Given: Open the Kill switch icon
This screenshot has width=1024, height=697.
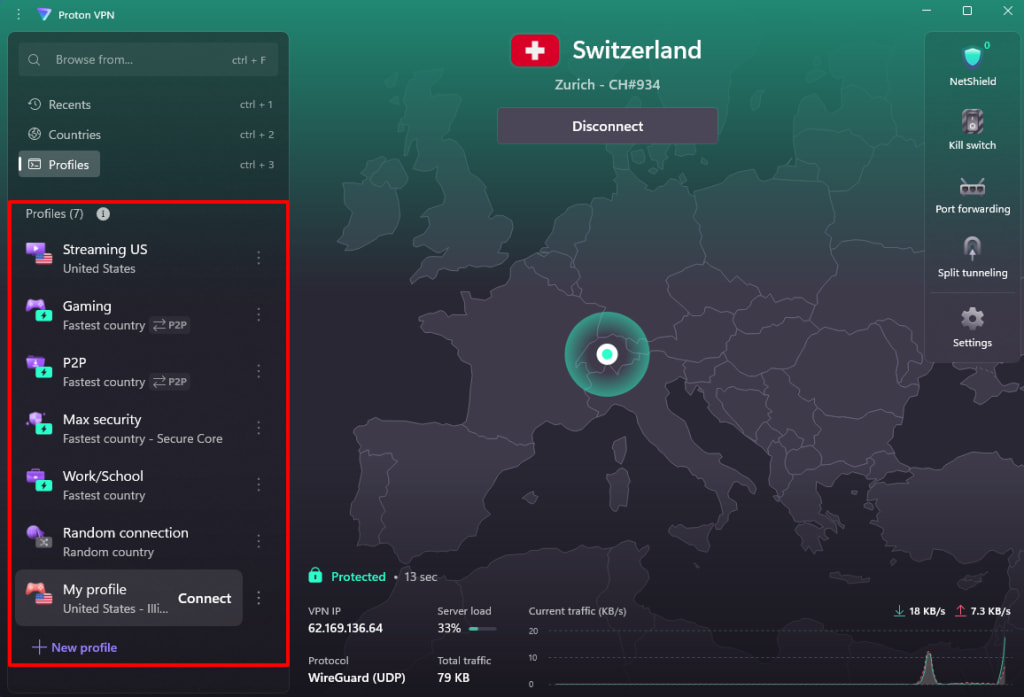Looking at the screenshot, I should click(x=972, y=122).
